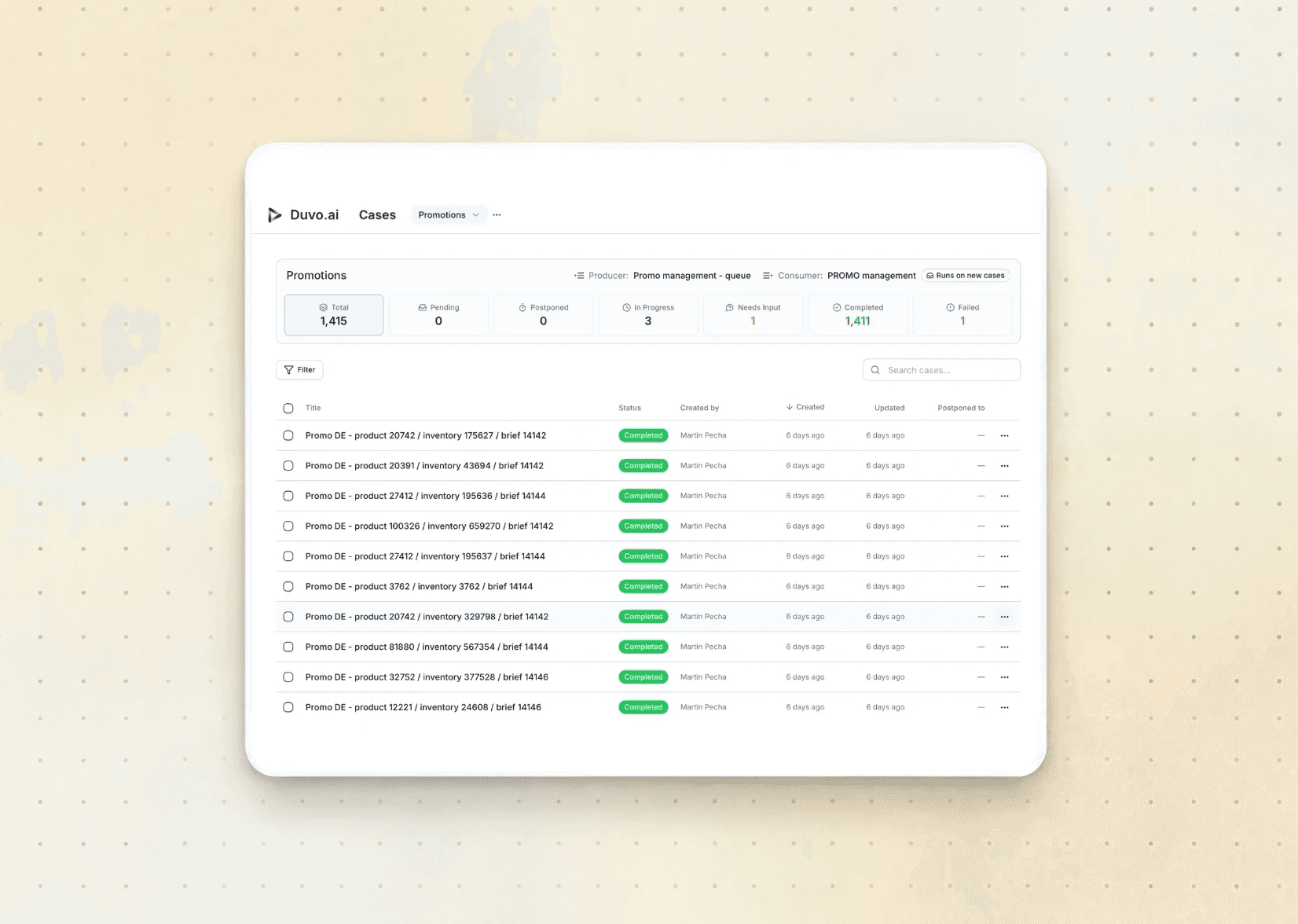1298x924 pixels.
Task: Open case Promo DE product 20742 inventory 175627
Action: (x=426, y=435)
